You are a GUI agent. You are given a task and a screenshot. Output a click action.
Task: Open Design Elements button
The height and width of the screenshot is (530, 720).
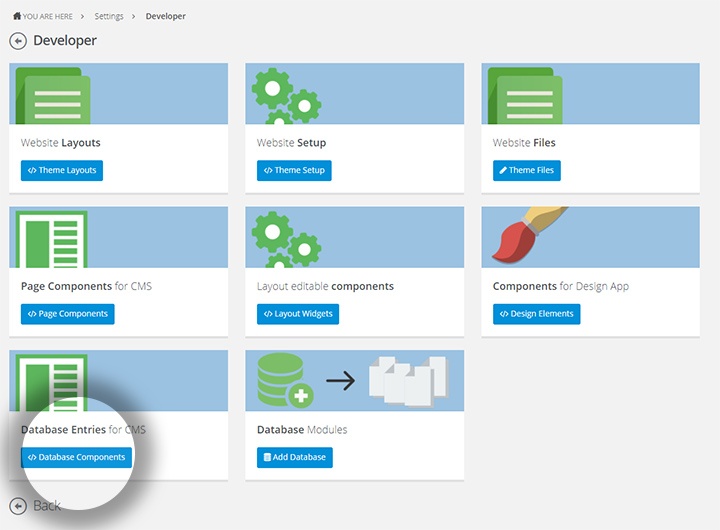(536, 314)
